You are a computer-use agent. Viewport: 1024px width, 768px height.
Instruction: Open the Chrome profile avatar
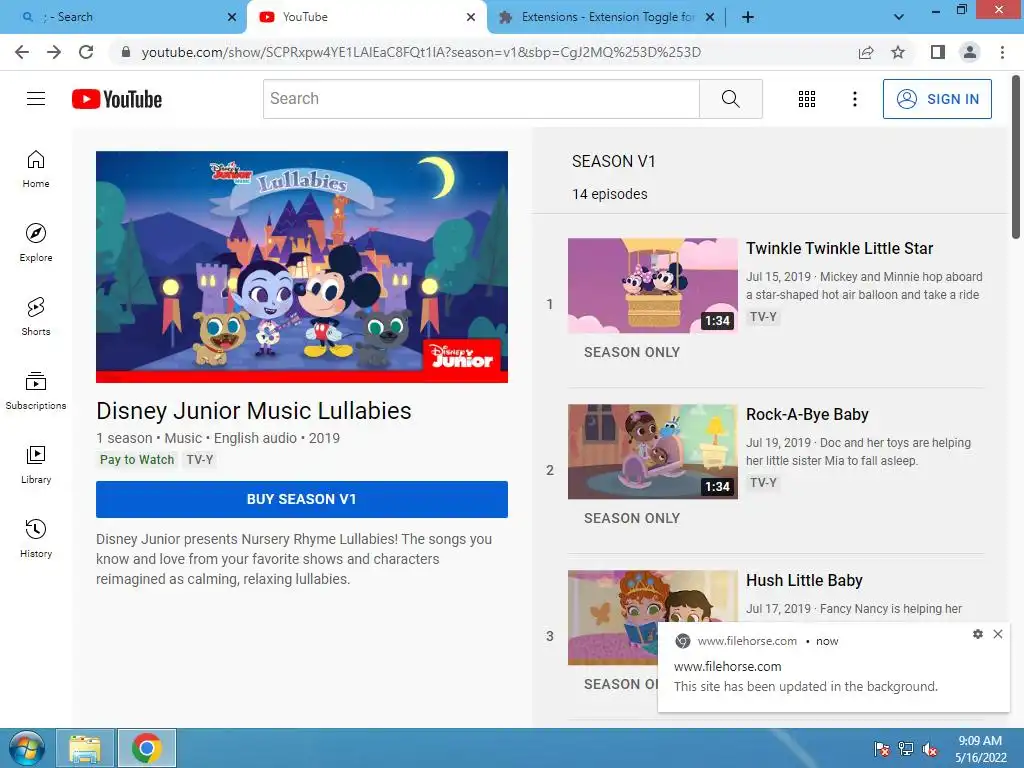click(970, 52)
